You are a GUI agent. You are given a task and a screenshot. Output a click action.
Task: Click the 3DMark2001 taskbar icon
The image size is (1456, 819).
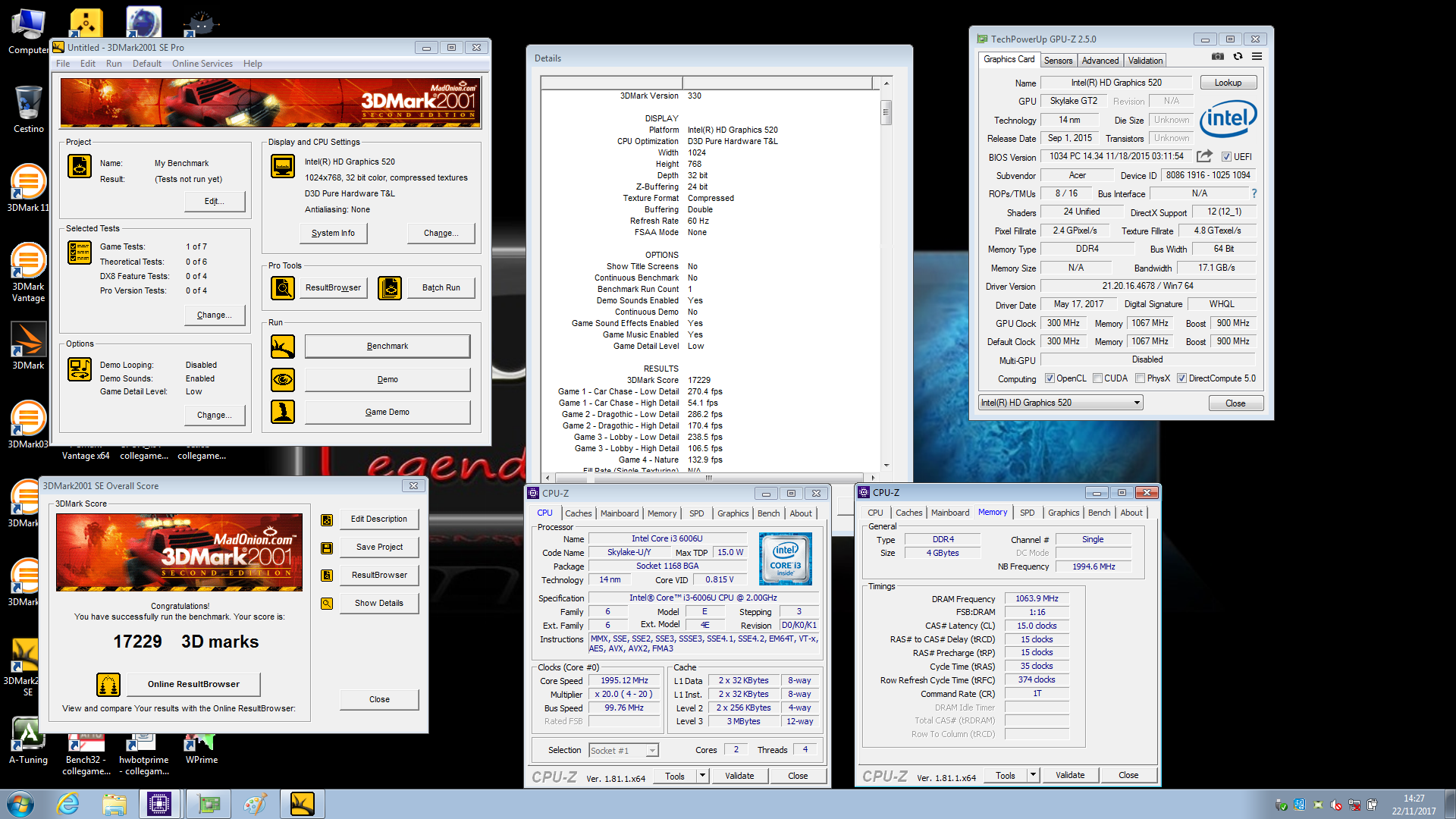point(302,804)
